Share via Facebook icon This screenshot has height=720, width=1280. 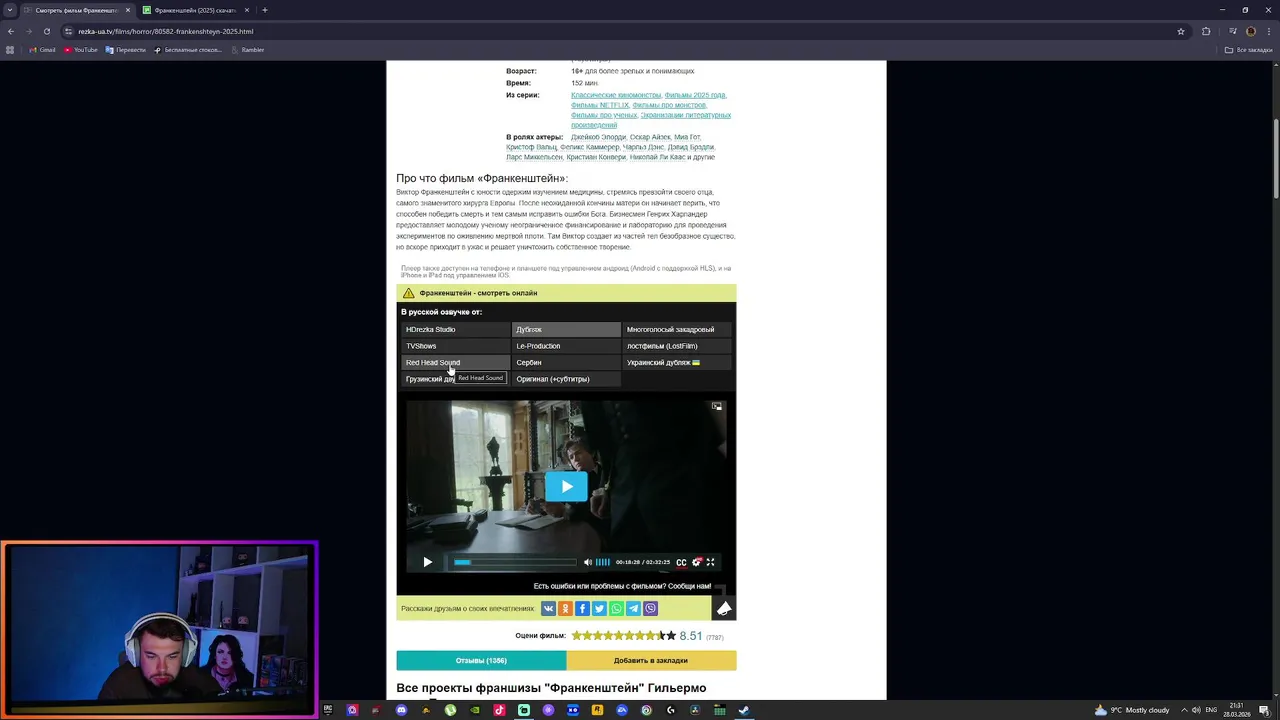[582, 608]
